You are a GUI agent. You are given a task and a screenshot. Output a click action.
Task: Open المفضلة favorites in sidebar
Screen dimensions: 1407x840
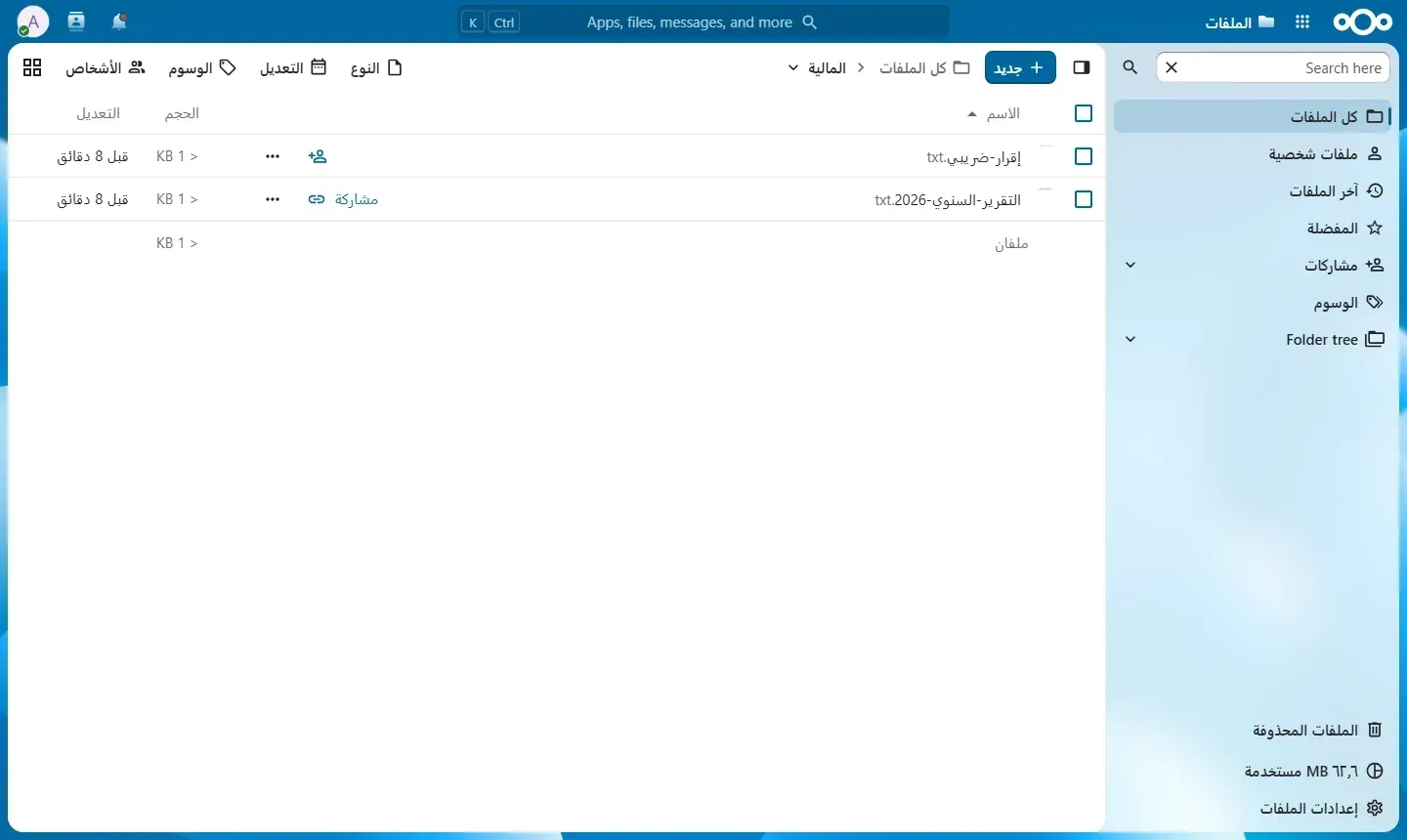point(1253,228)
